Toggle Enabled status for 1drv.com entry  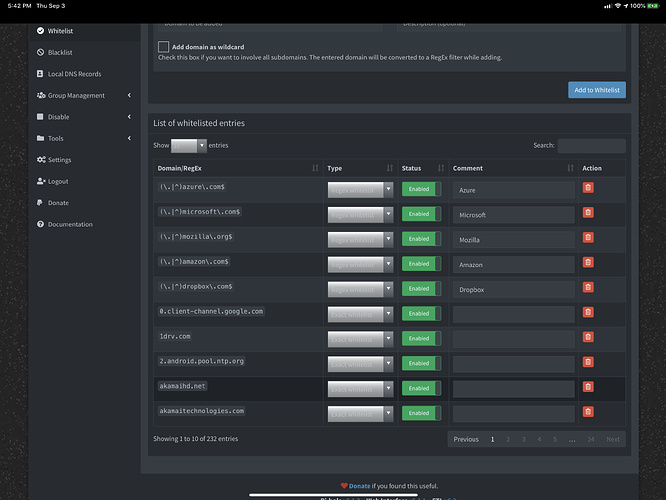click(x=421, y=339)
